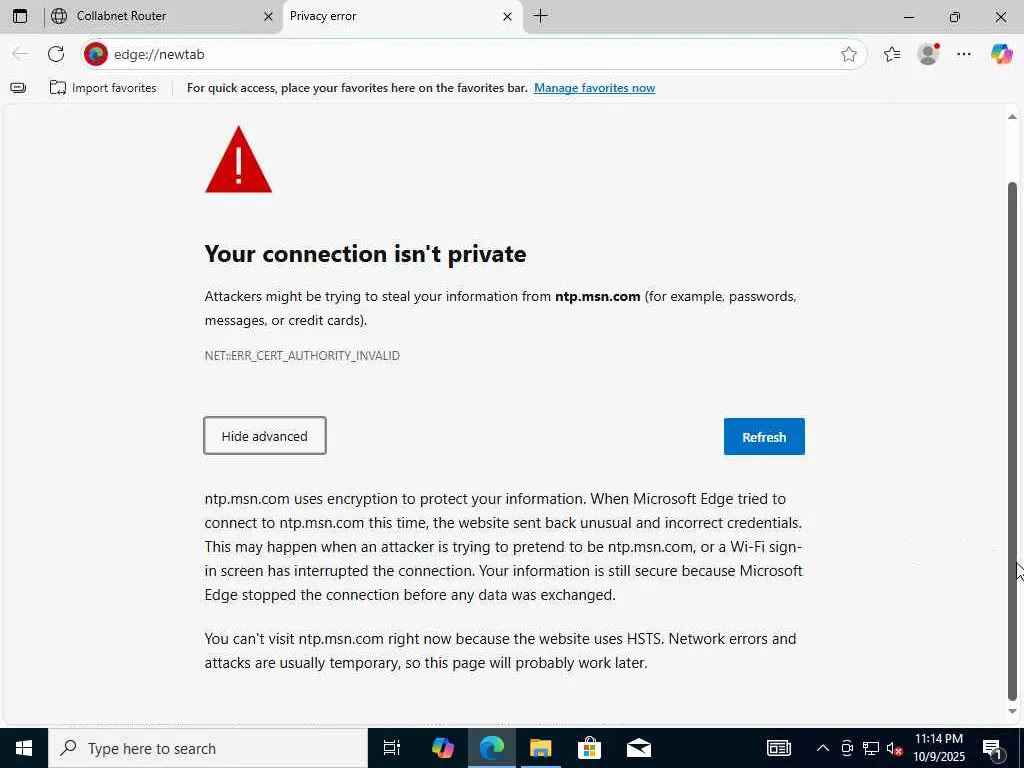The width and height of the screenshot is (1024, 768).
Task: Click the Import favorites folder icon
Action: click(x=58, y=88)
